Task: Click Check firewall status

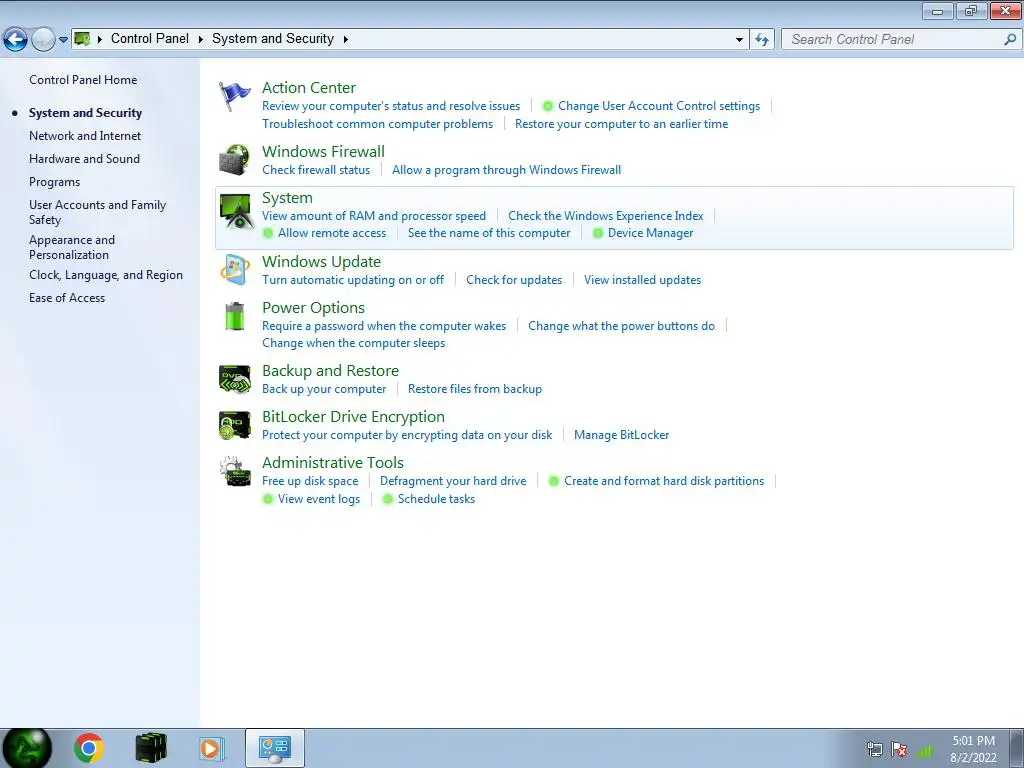Action: pos(316,170)
